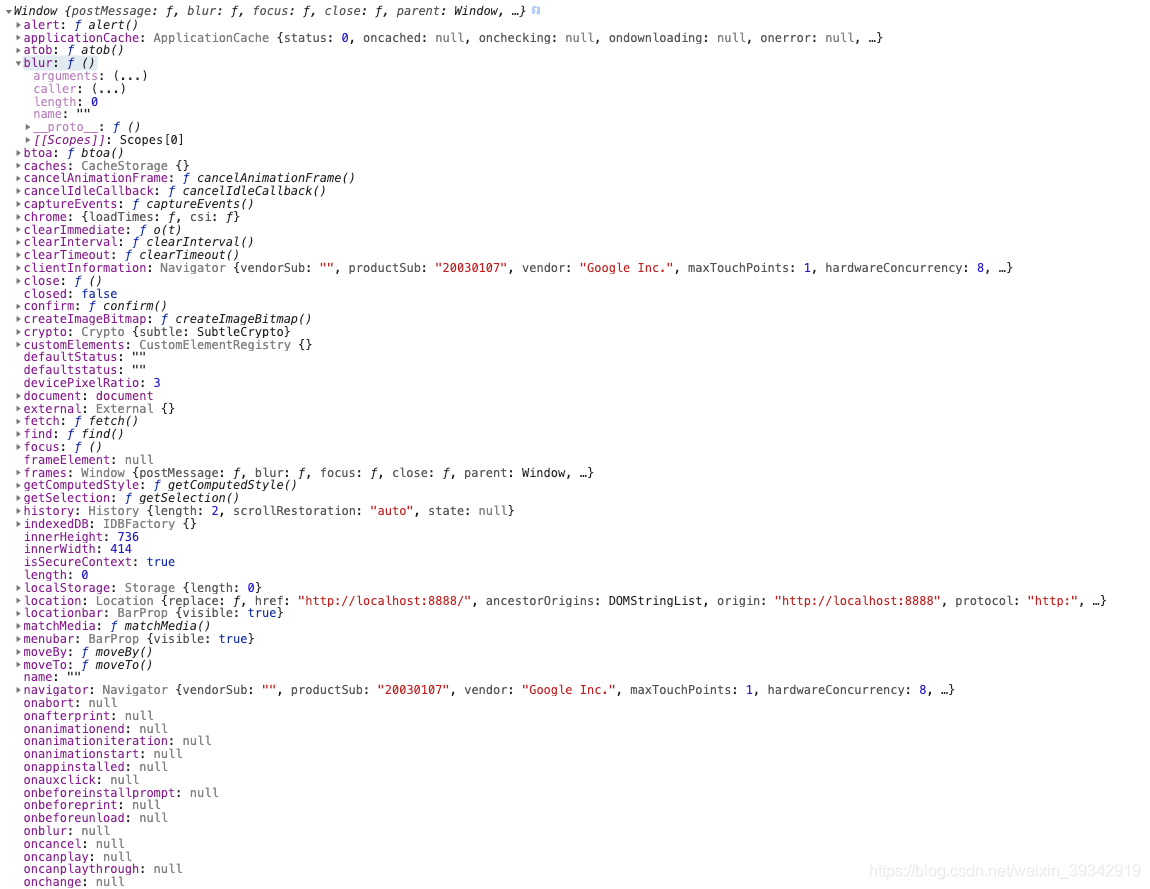This screenshot has width=1150, height=889.
Task: Click the info icon after Window summary
Action: point(536,10)
